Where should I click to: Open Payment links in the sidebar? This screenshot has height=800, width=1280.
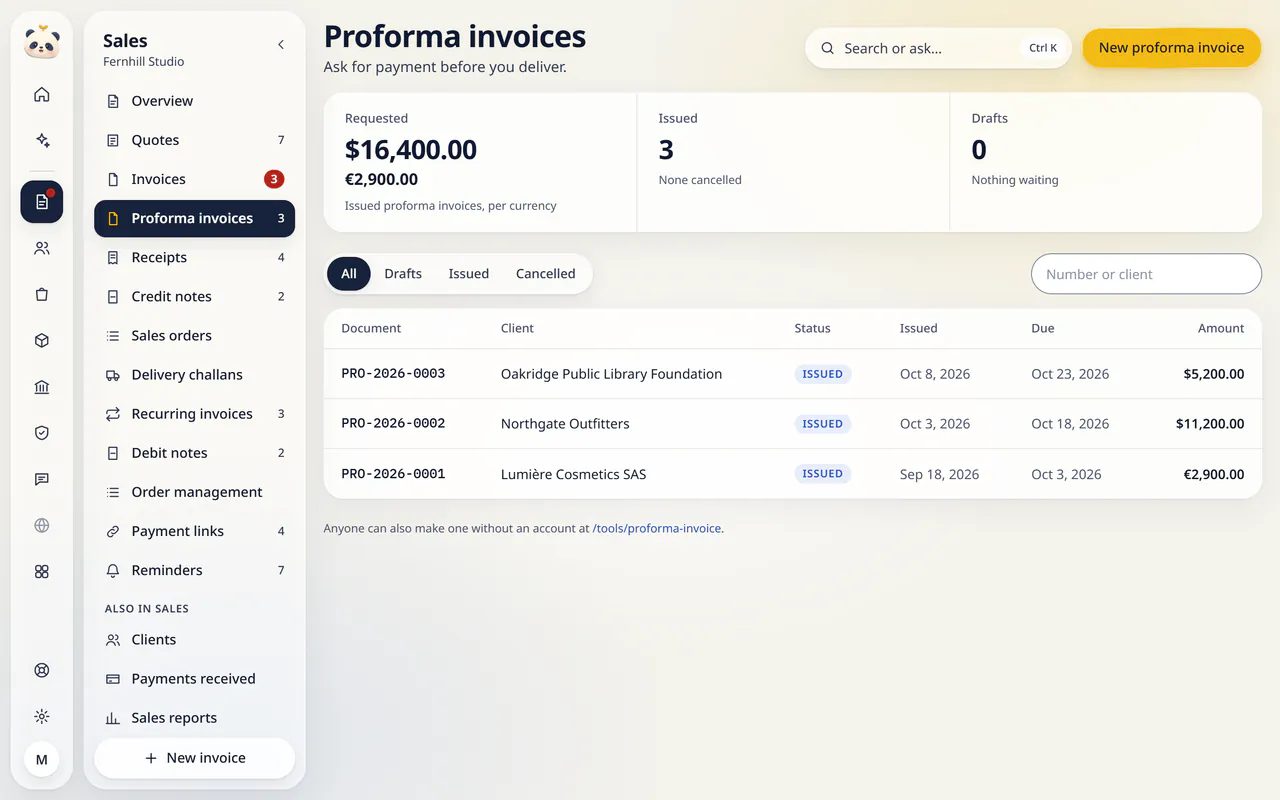tap(194, 531)
